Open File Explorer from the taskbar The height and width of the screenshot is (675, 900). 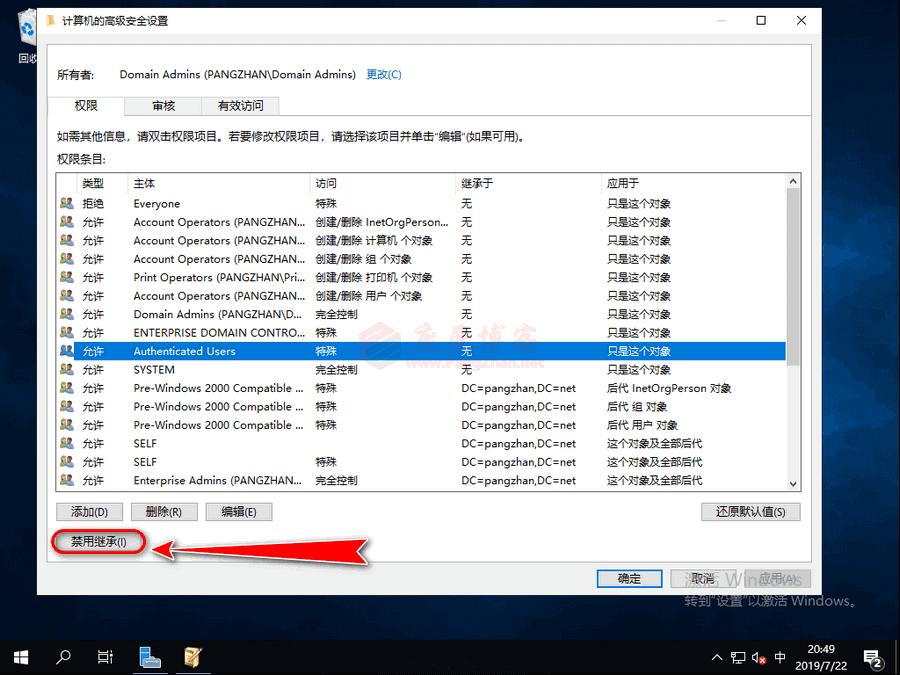(150, 657)
